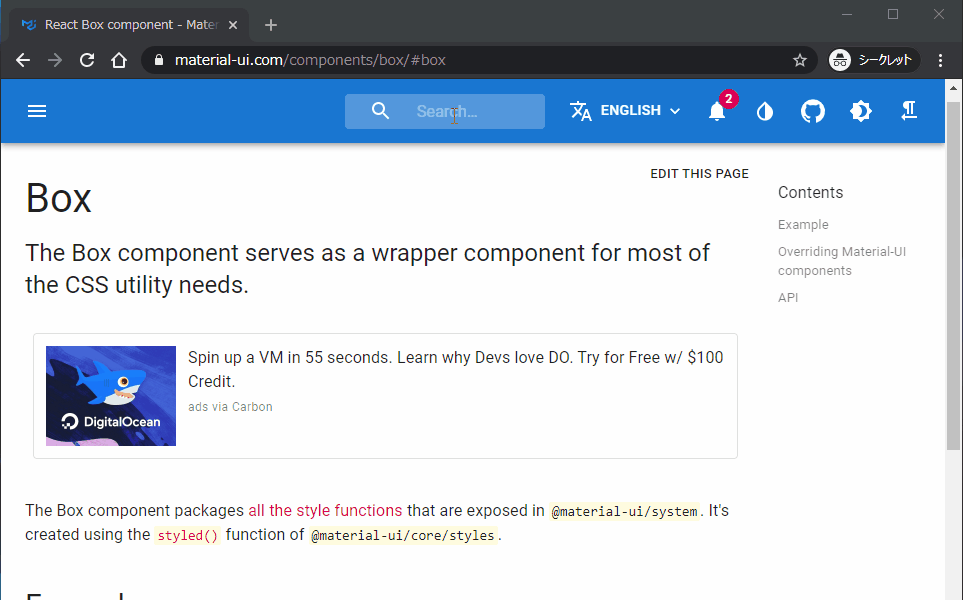Click the address bar URL
The height and width of the screenshot is (600, 963).
(310, 60)
